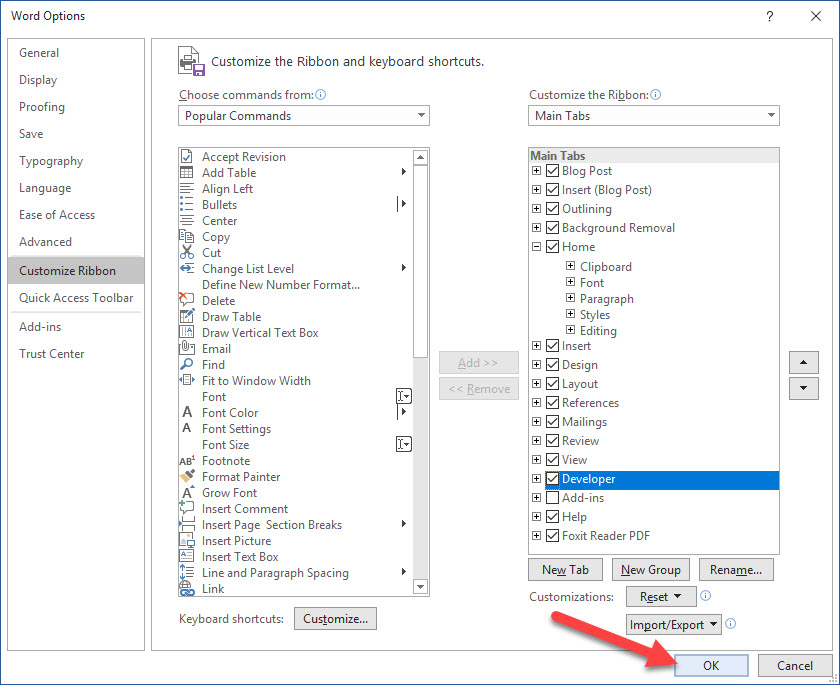Select the Quick Access Toolbar category

pyautogui.click(x=76, y=298)
